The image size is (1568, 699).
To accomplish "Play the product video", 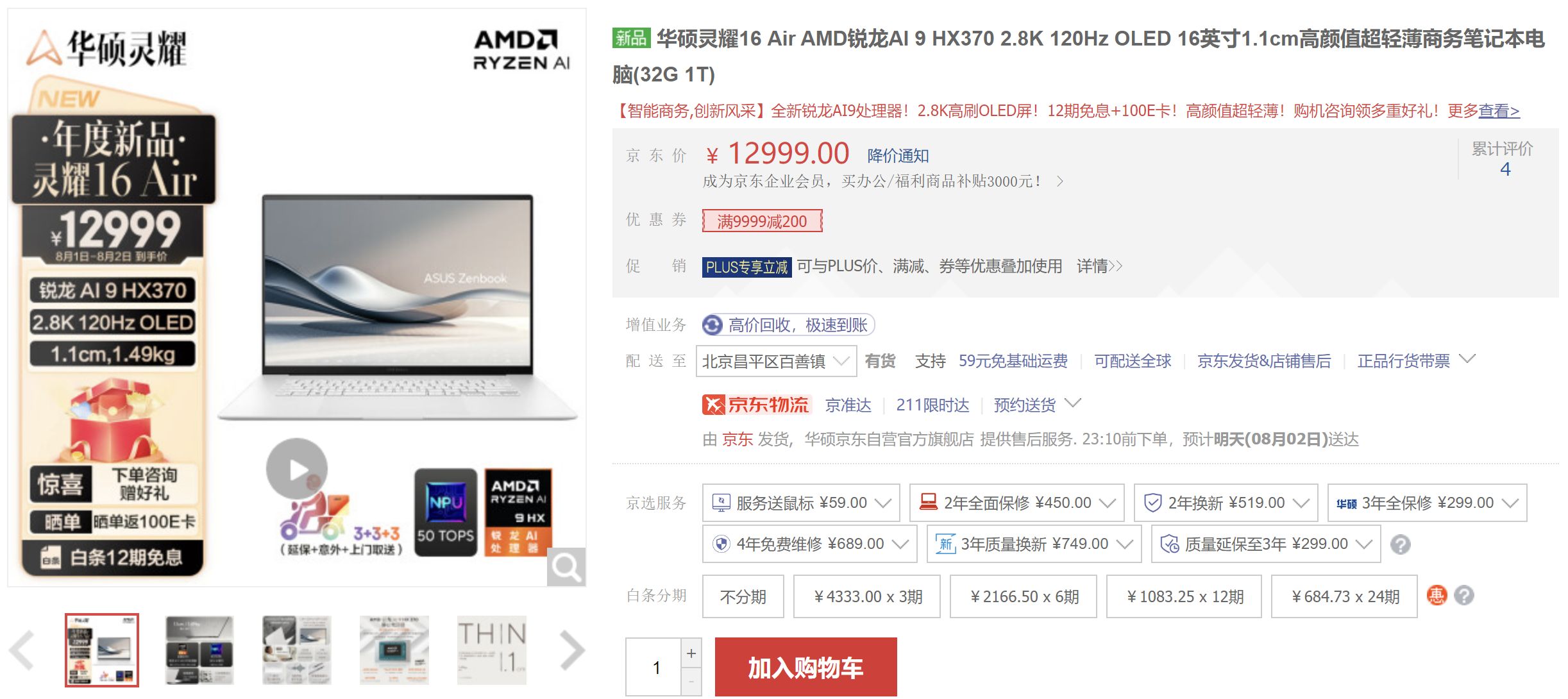I will 297,469.
